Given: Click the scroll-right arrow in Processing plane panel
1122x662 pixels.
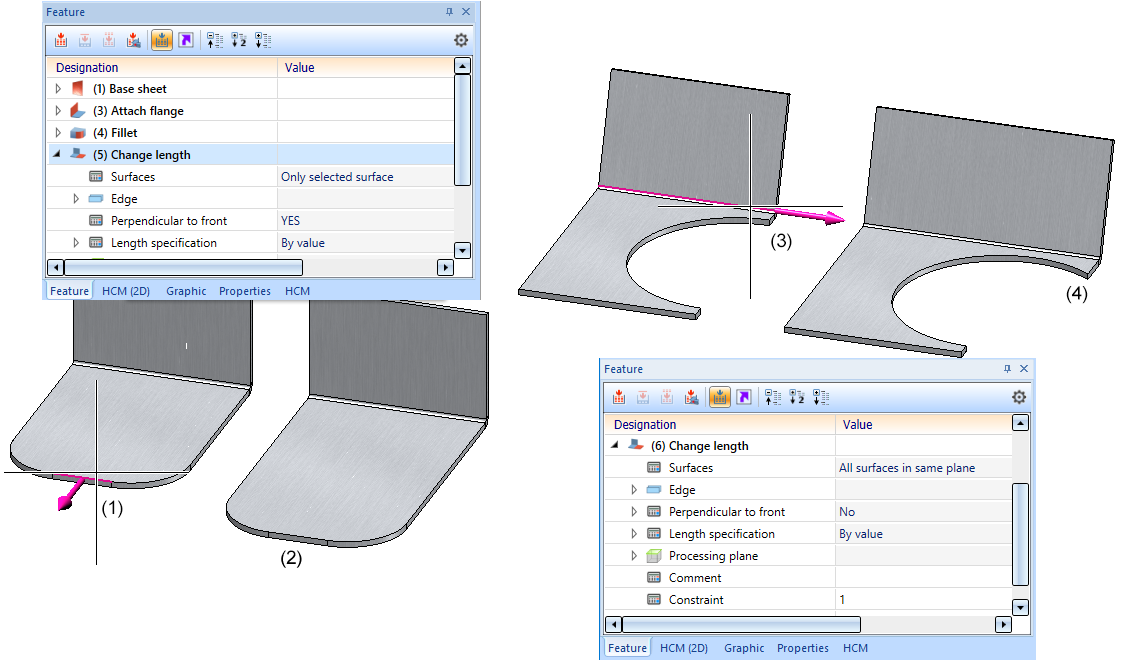Looking at the screenshot, I should click(x=1003, y=624).
